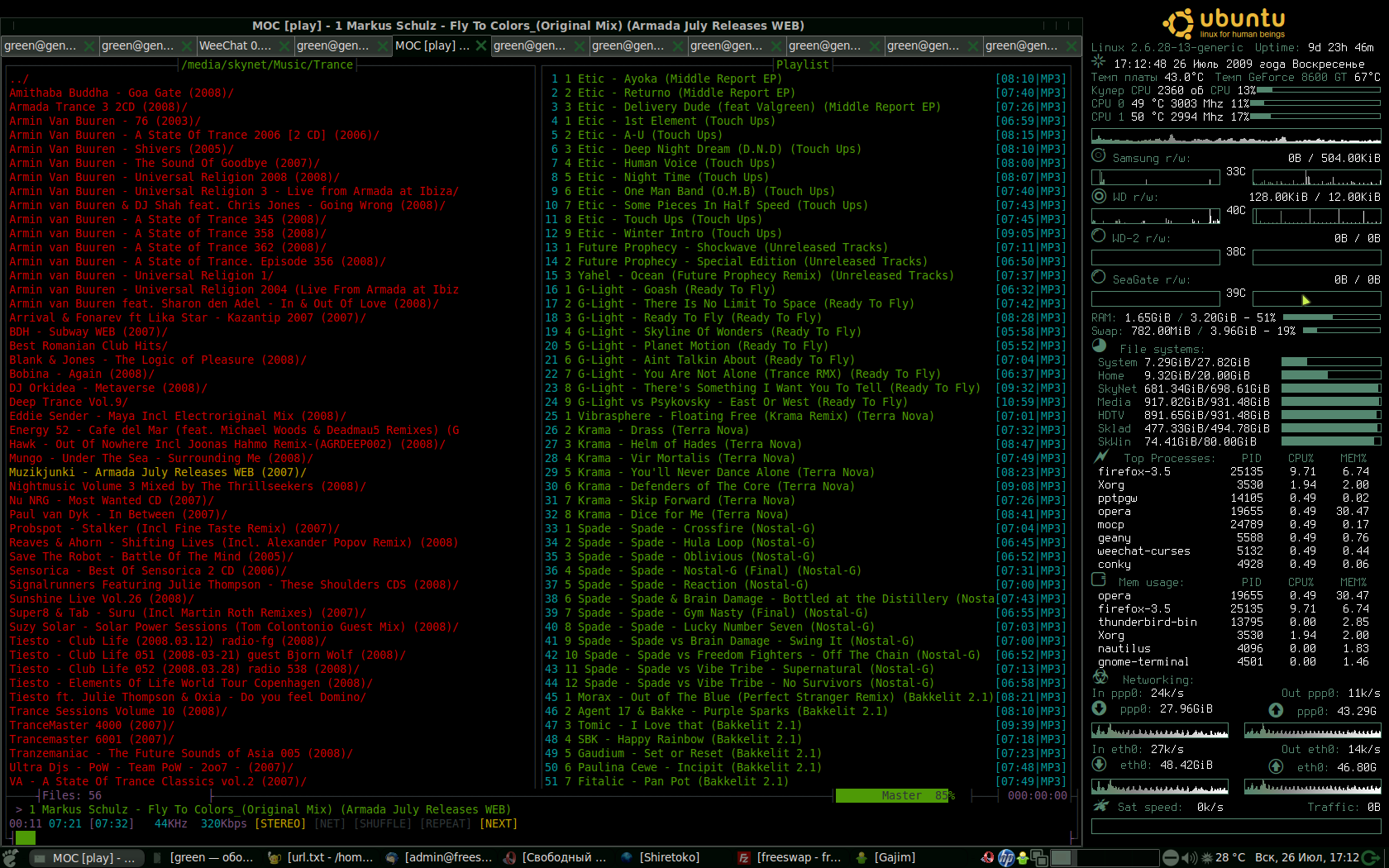Open Sunshine Live Vol.26 folder
Screen dimensions: 1389x868
click(102, 599)
